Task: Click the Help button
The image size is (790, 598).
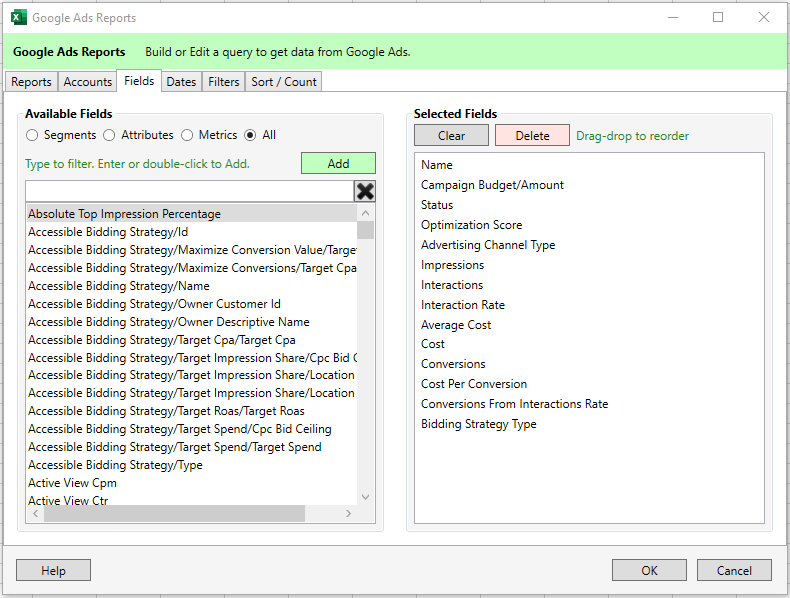Action: click(53, 570)
